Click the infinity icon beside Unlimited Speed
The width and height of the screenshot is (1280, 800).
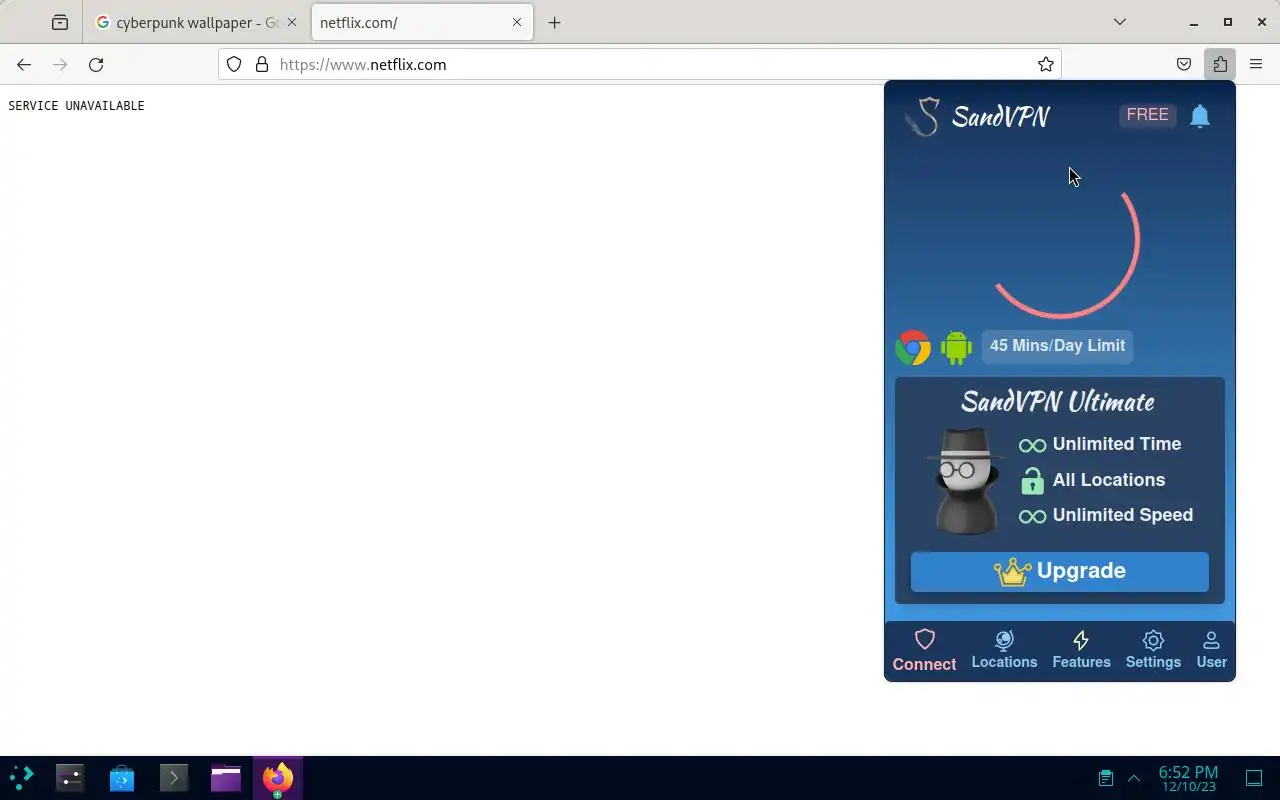(x=1032, y=516)
